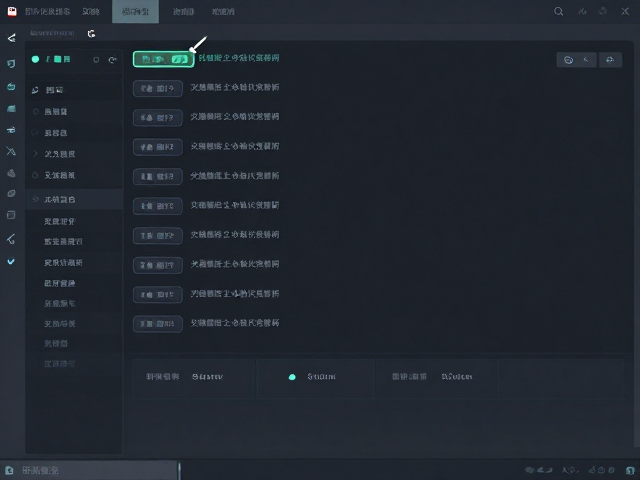This screenshot has height=480, width=640.
Task: Click the document icon in bottom-left status bar
Action: coord(9,470)
